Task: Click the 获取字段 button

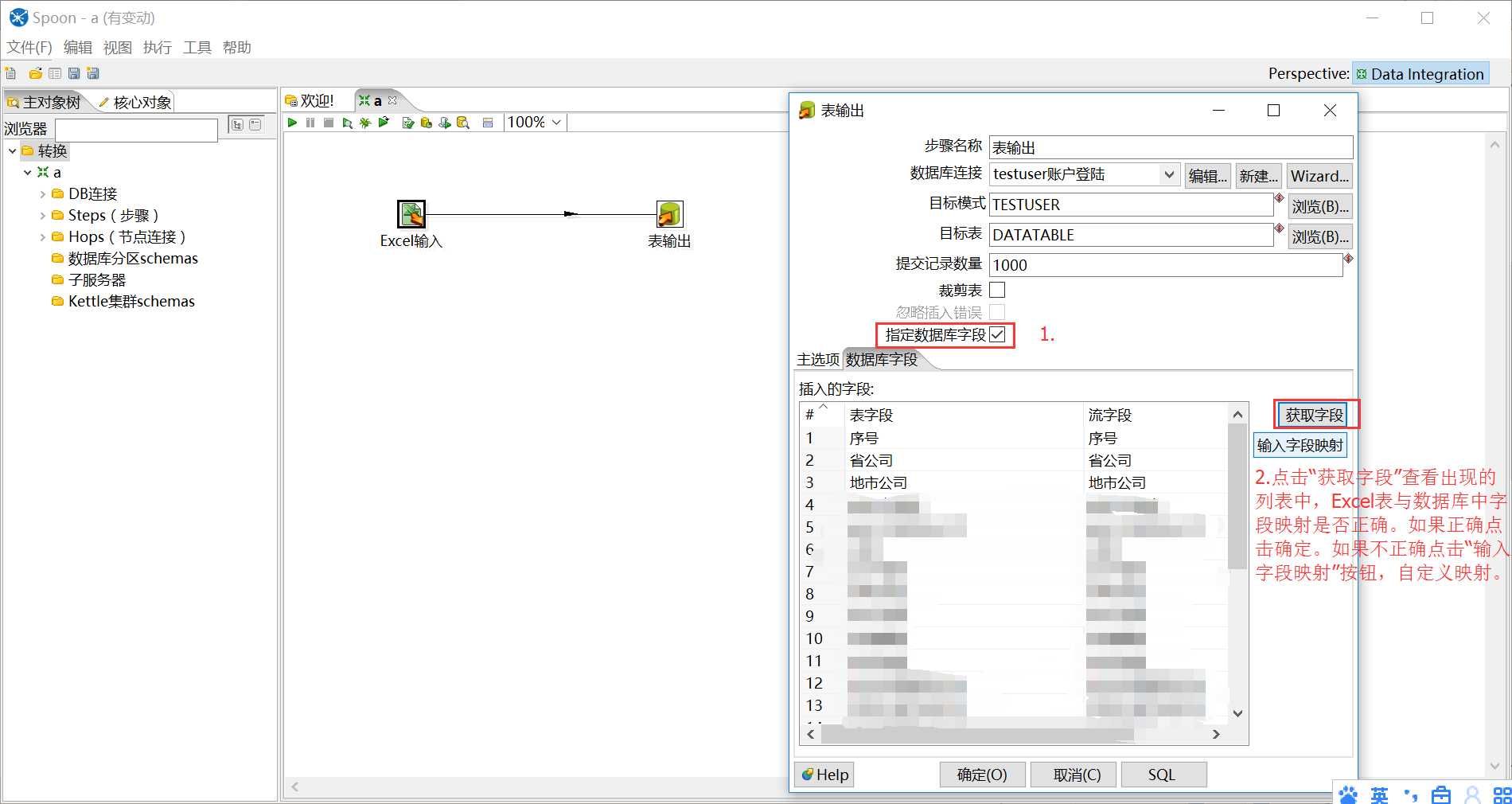Action: (1314, 415)
